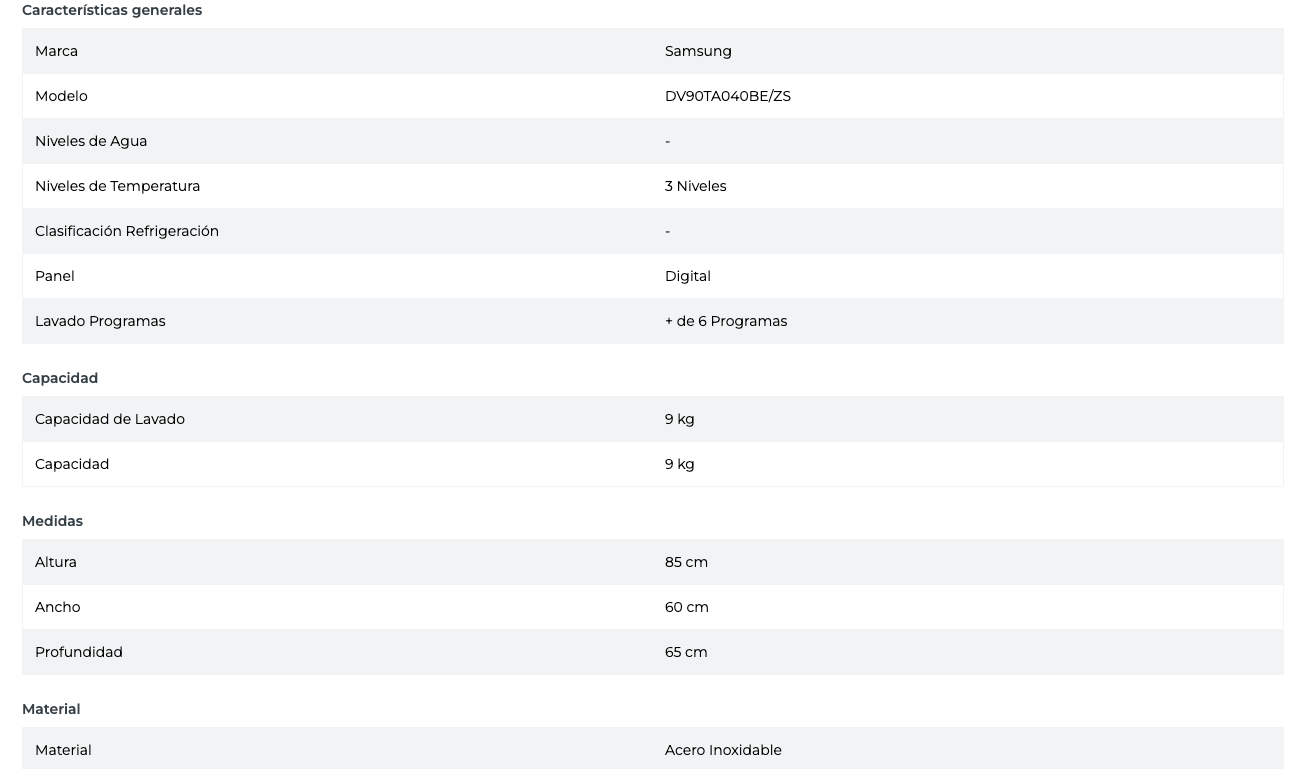Click the 60 cm Ancho value

(686, 607)
